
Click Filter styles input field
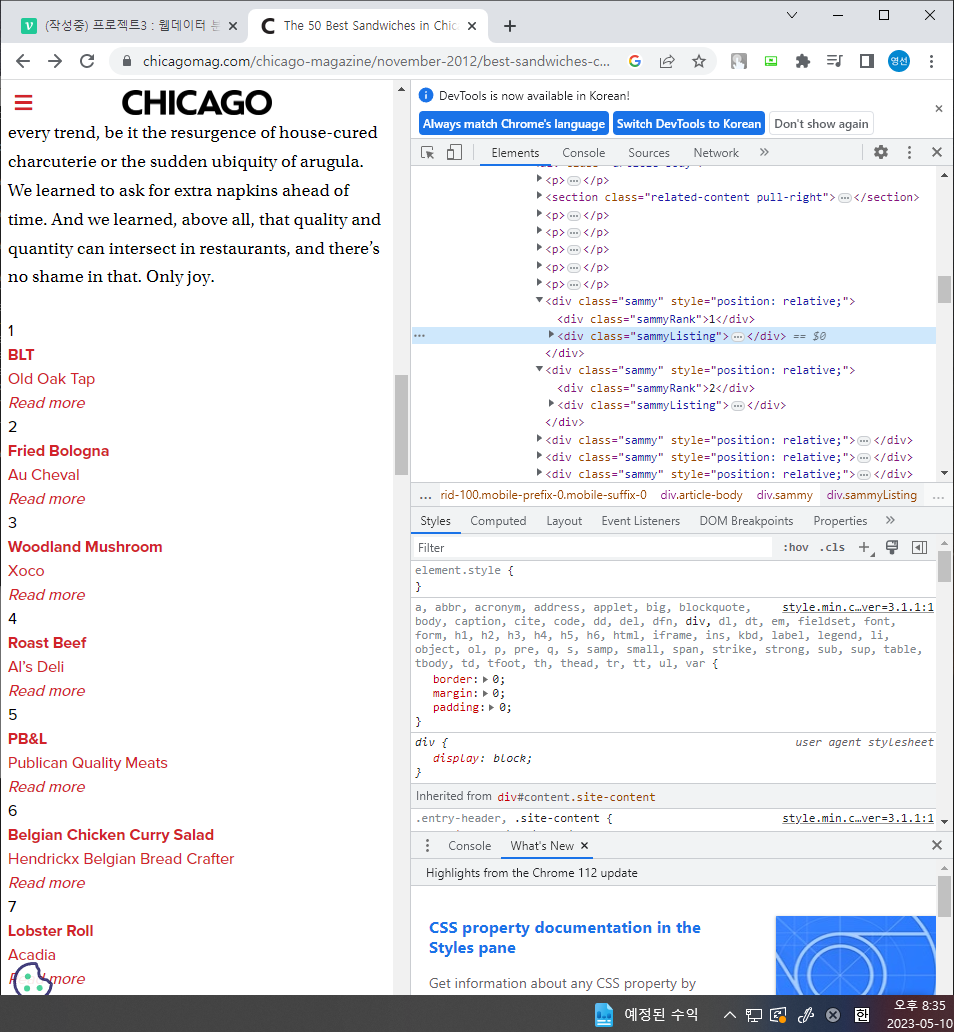coord(593,547)
